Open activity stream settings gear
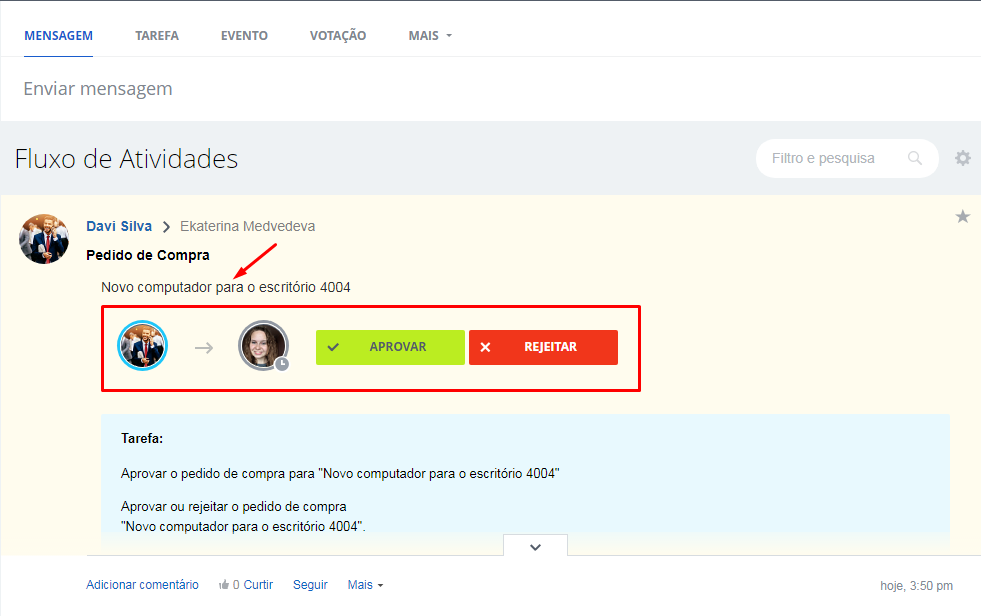This screenshot has height=616, width=981. pos(963,158)
